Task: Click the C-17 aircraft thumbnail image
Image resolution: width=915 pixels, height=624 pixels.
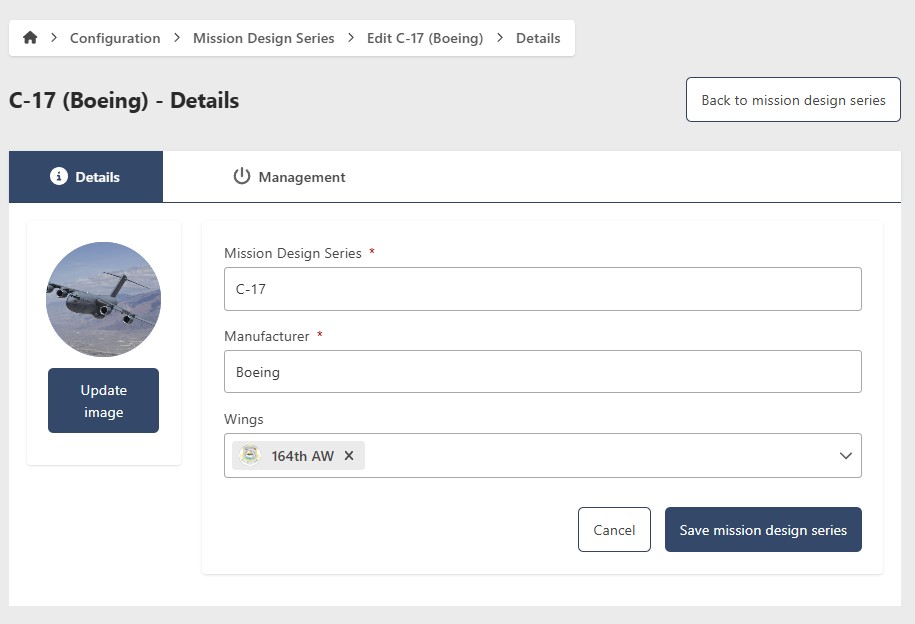Action: pos(103,299)
